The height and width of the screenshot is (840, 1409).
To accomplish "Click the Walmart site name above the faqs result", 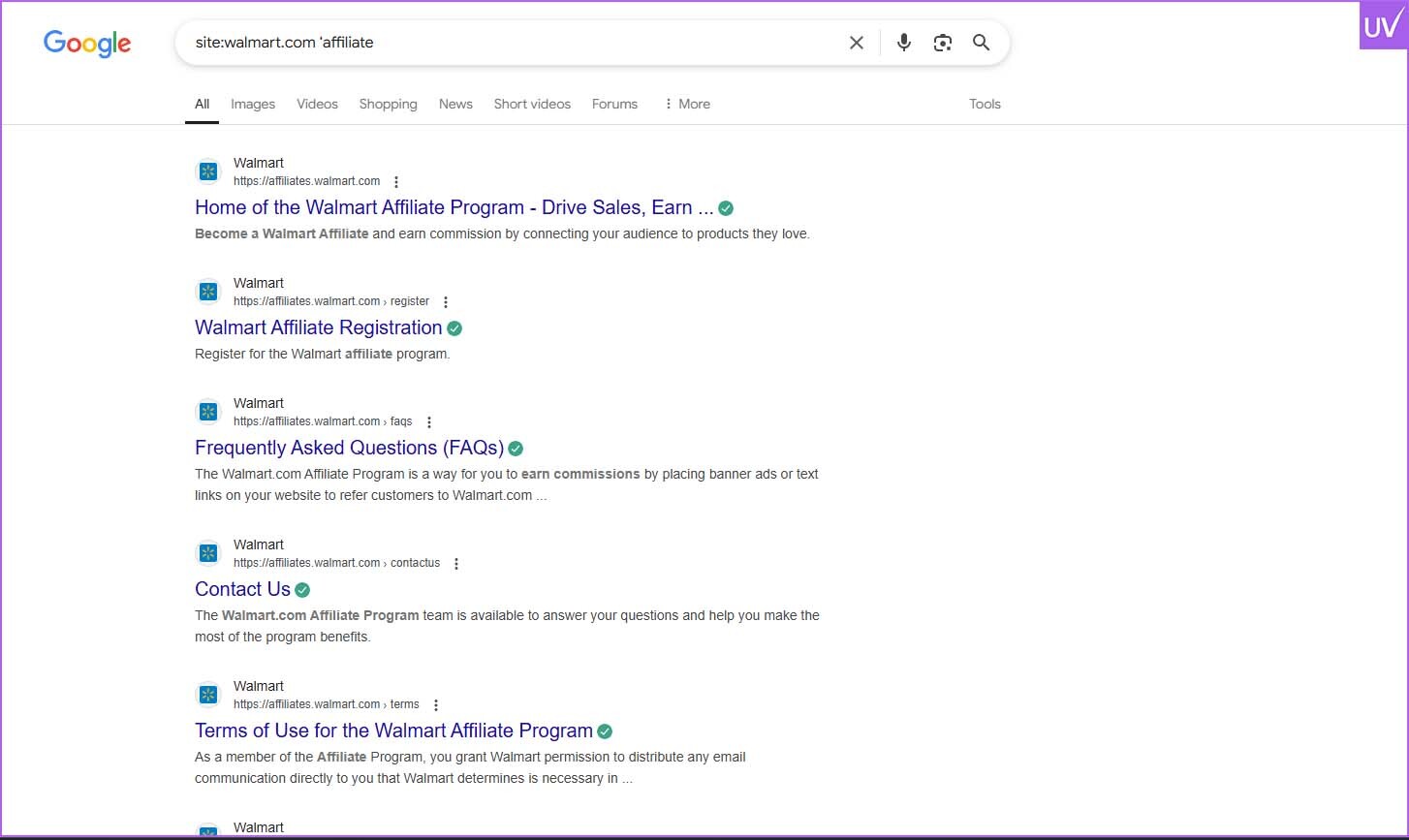I will (x=259, y=403).
